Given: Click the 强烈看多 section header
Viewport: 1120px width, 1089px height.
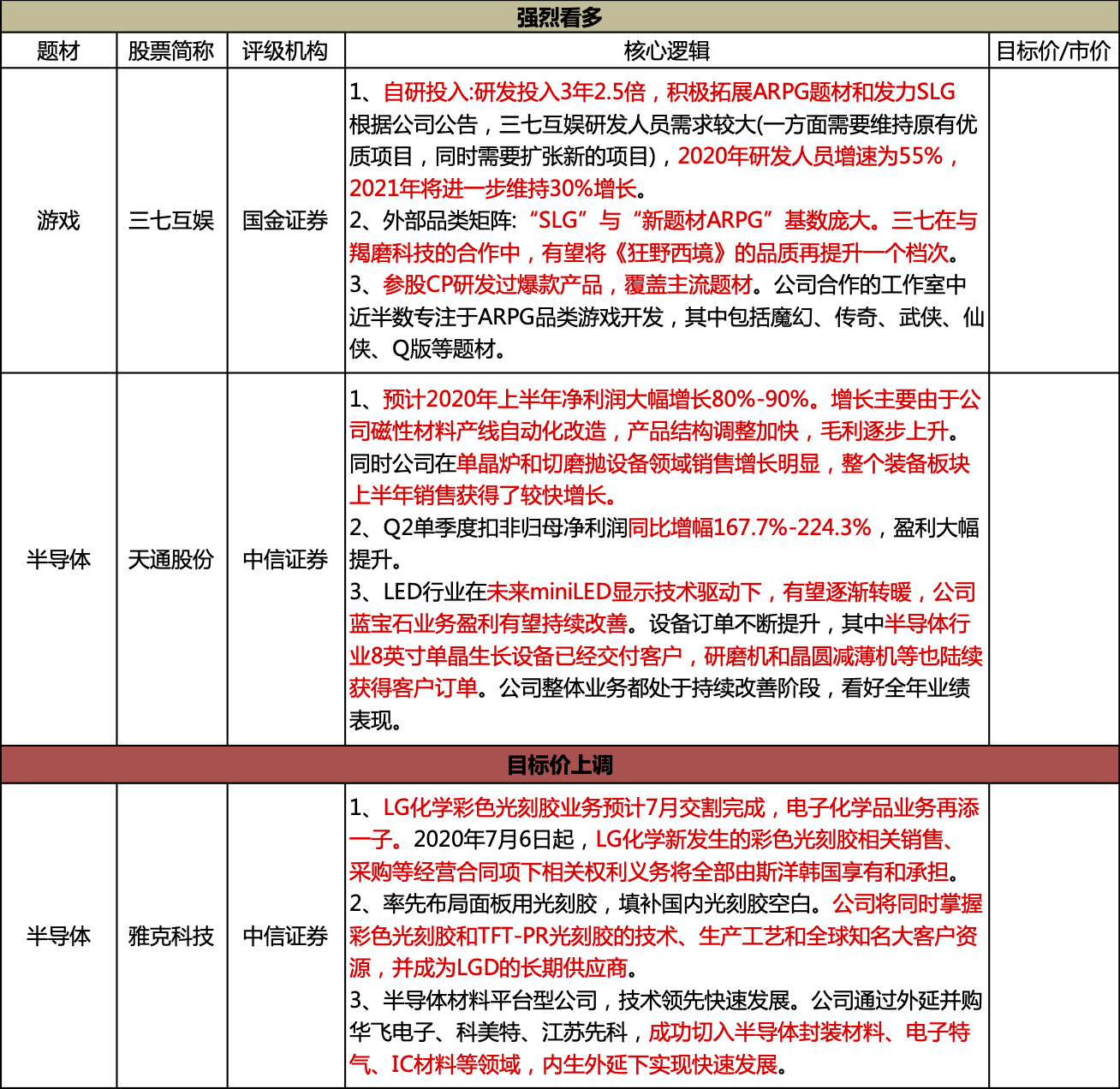Looking at the screenshot, I should (560, 17).
